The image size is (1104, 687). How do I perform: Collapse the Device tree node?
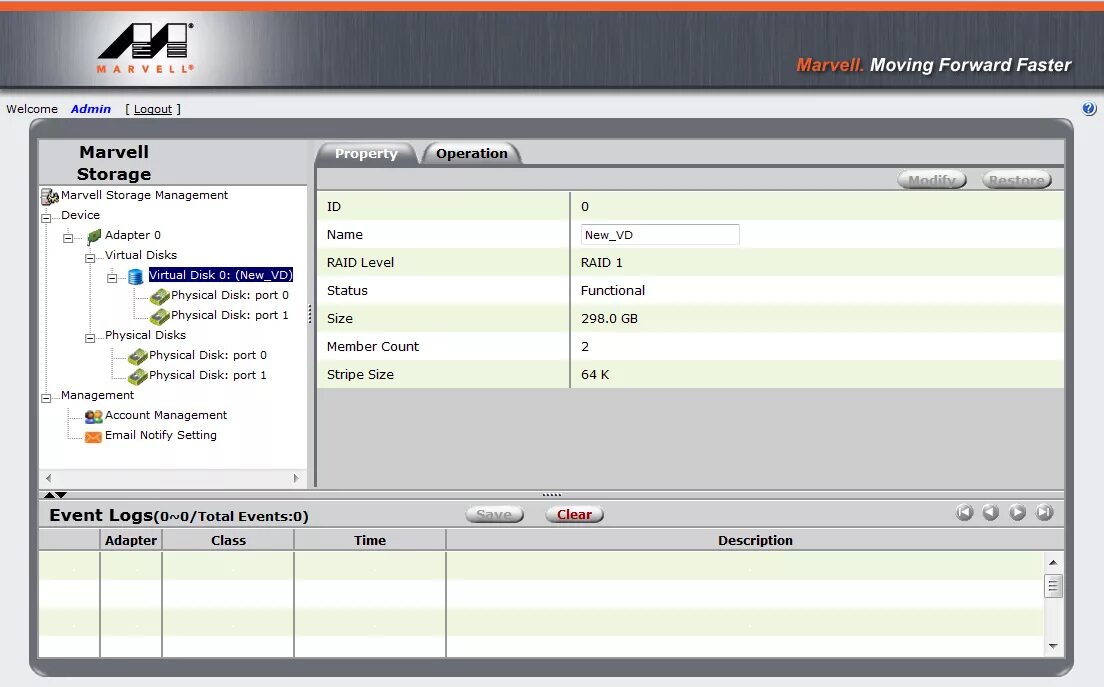click(46, 218)
